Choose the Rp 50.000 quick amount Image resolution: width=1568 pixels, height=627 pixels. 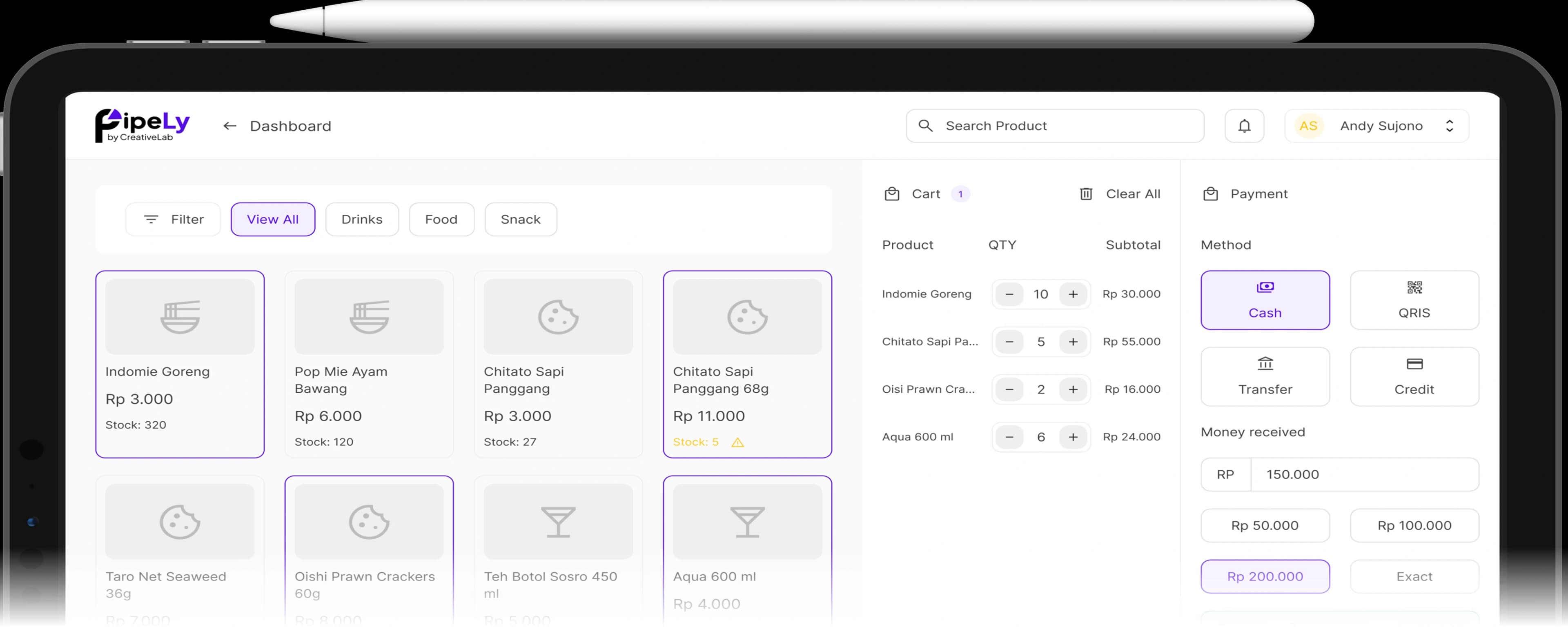pos(1265,525)
